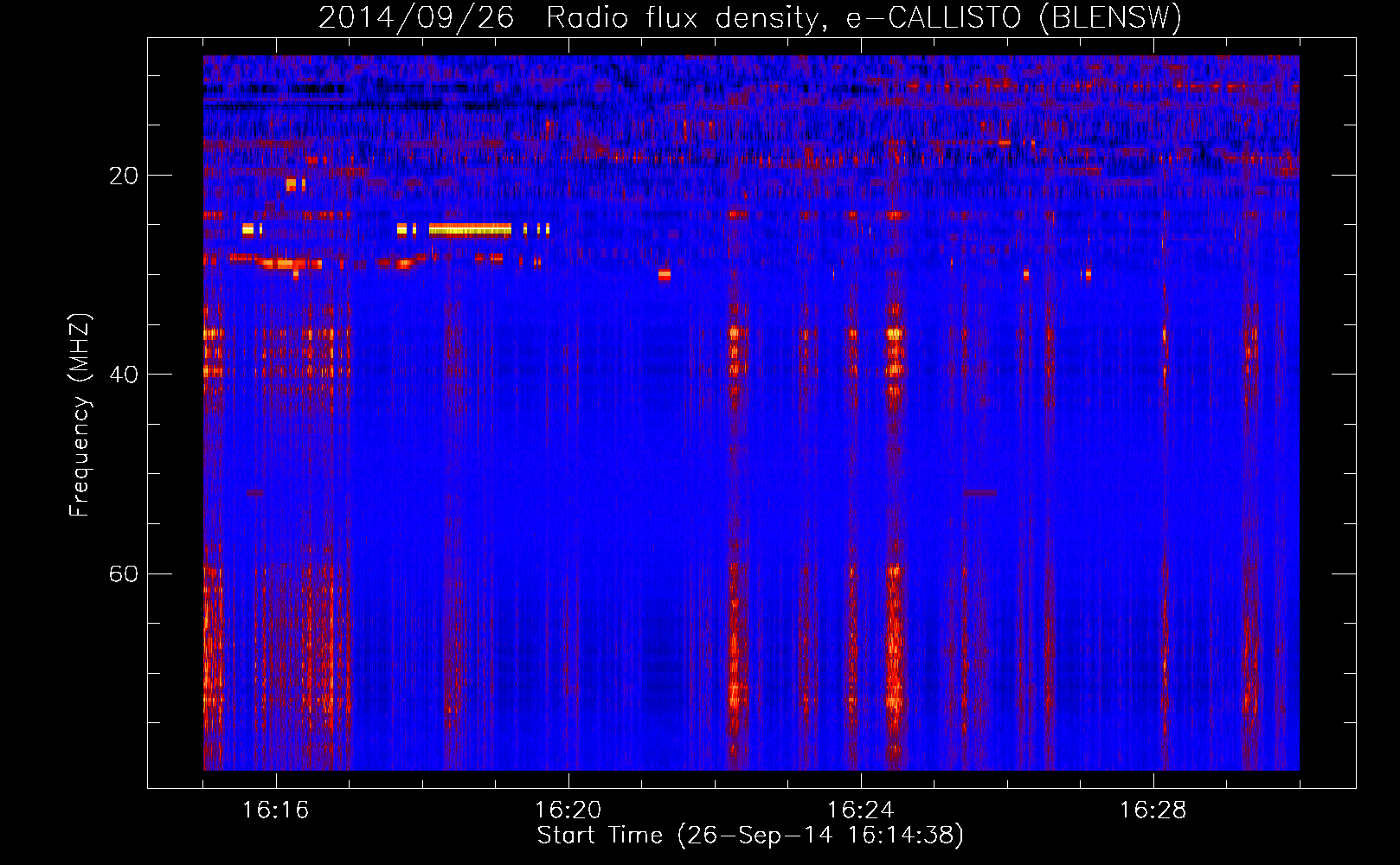Click the 16:24 time axis label
This screenshot has height=865, width=1400.
[x=860, y=811]
